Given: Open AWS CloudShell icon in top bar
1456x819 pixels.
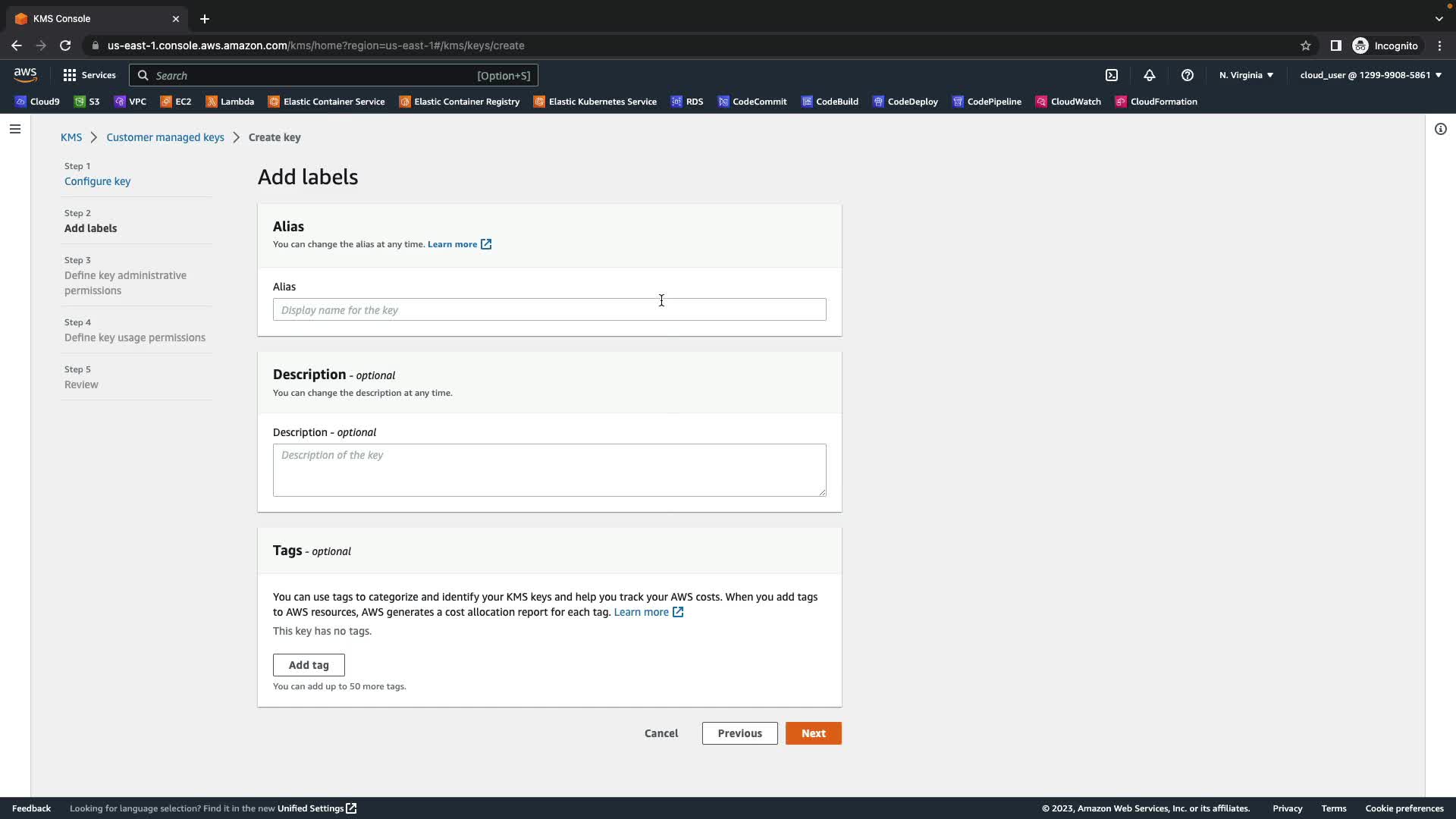Looking at the screenshot, I should point(1112,75).
